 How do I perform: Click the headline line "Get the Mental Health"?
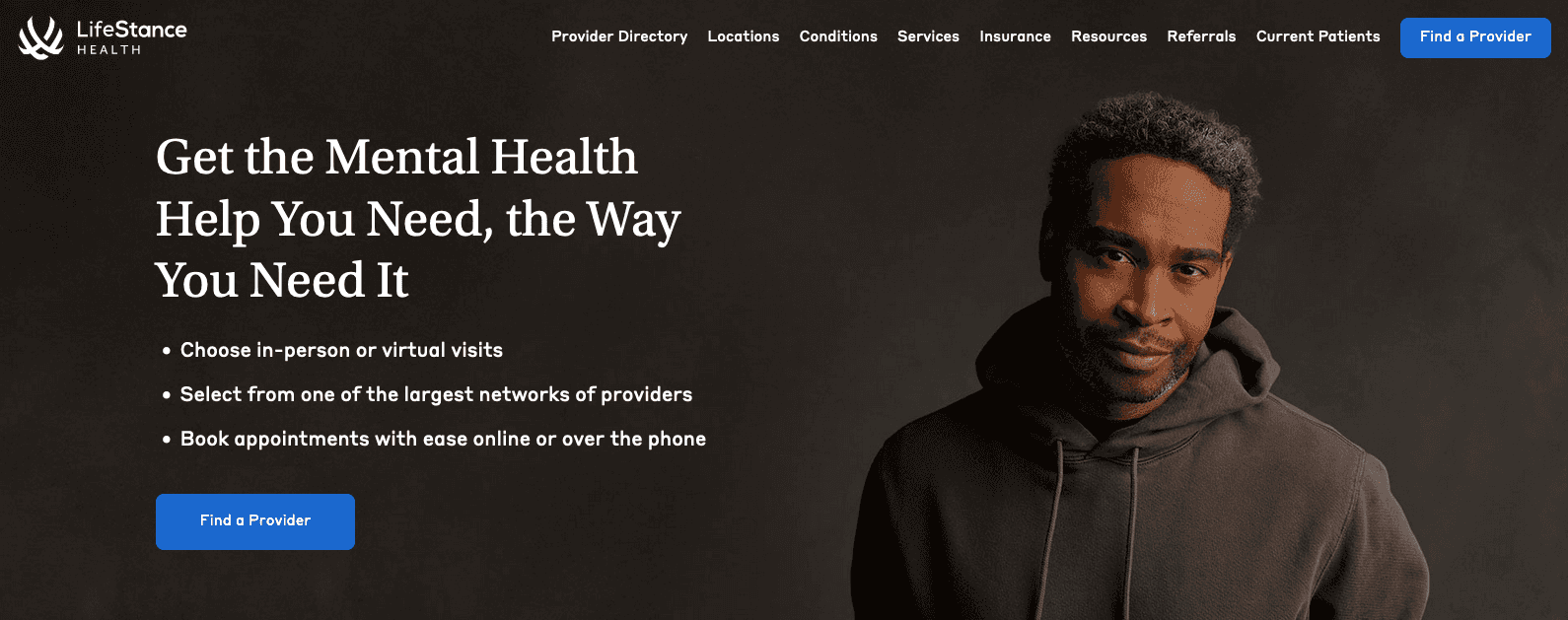(x=396, y=158)
